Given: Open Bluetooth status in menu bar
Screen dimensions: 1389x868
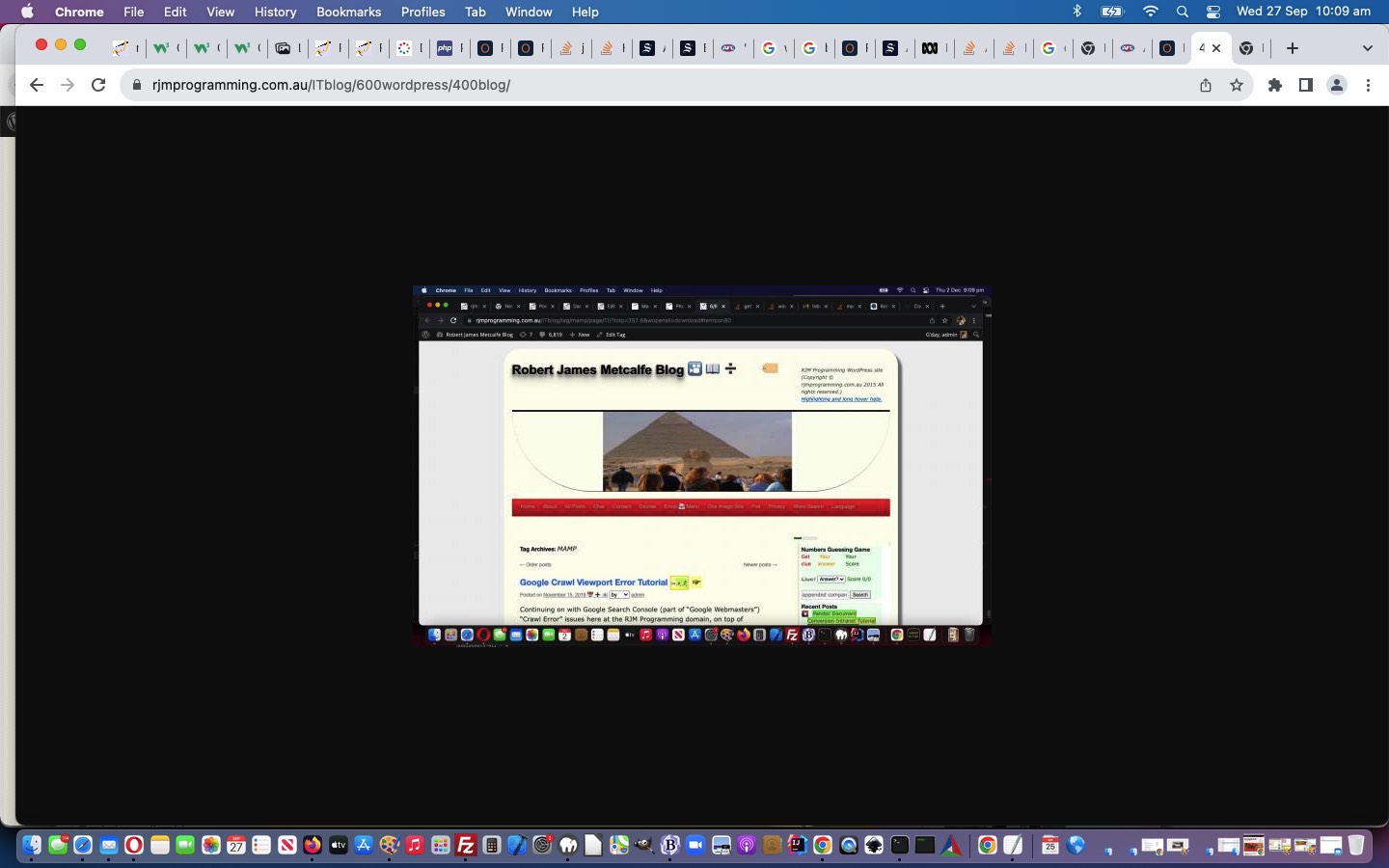Looking at the screenshot, I should (1077, 12).
